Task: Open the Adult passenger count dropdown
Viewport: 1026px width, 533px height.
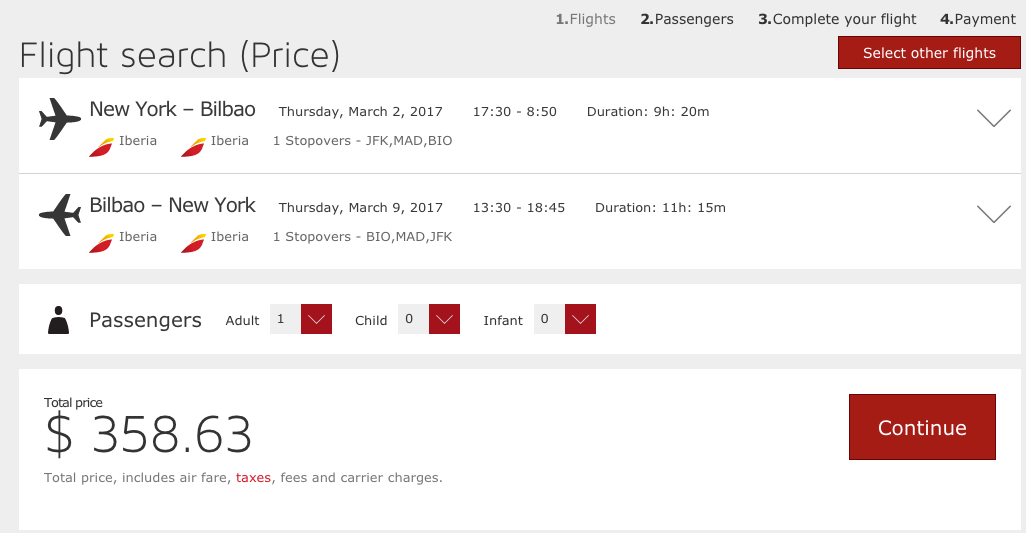Action: click(x=316, y=319)
